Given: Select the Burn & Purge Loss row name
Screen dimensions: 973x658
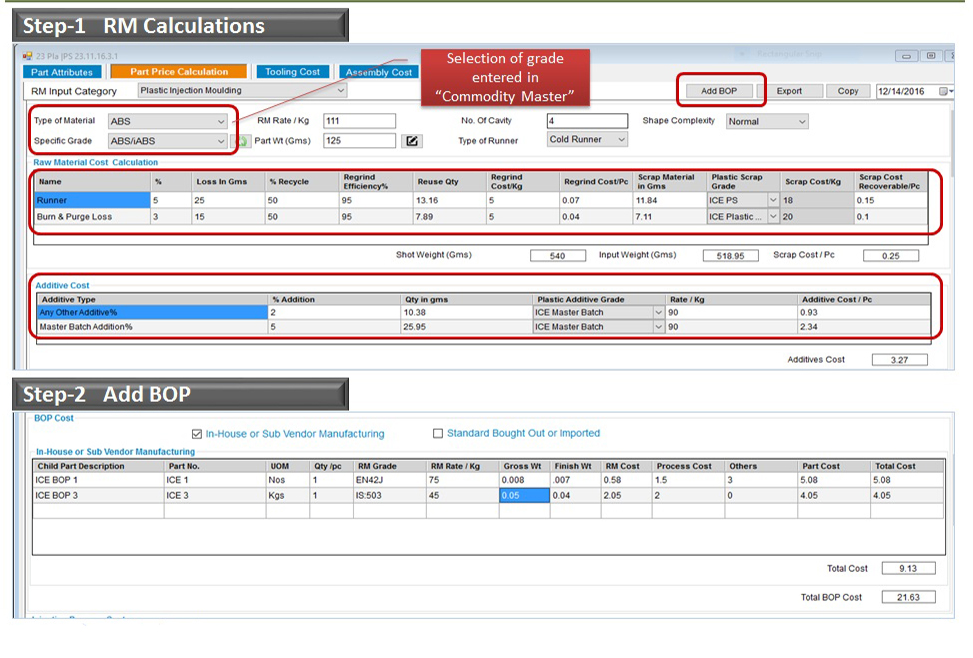Looking at the screenshot, I should (92, 217).
